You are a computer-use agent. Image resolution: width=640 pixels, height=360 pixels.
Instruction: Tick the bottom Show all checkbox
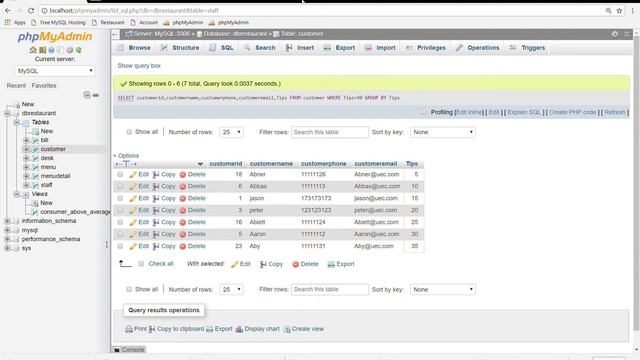[129, 289]
